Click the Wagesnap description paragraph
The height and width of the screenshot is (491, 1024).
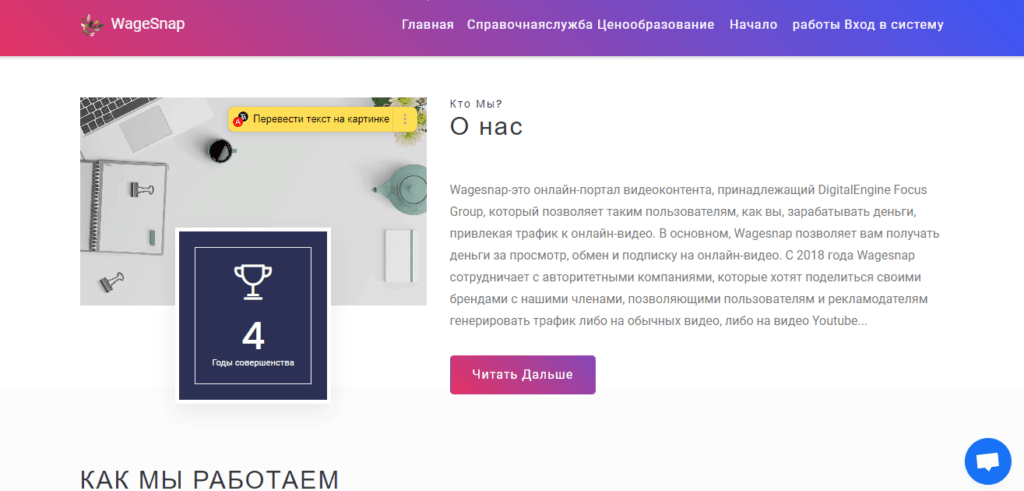coord(695,255)
